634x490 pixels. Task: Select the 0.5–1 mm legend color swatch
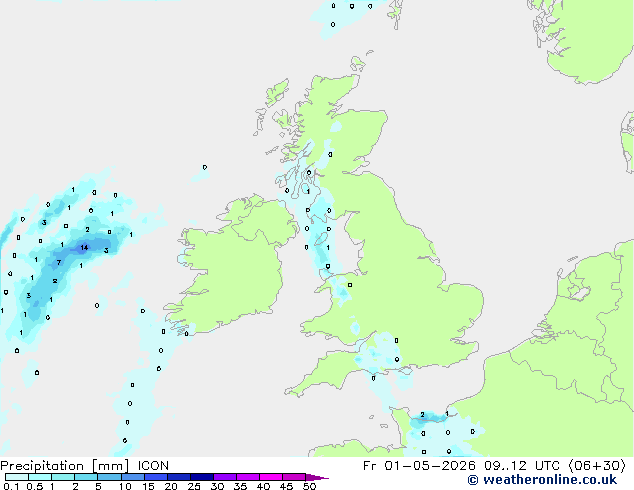40,477
